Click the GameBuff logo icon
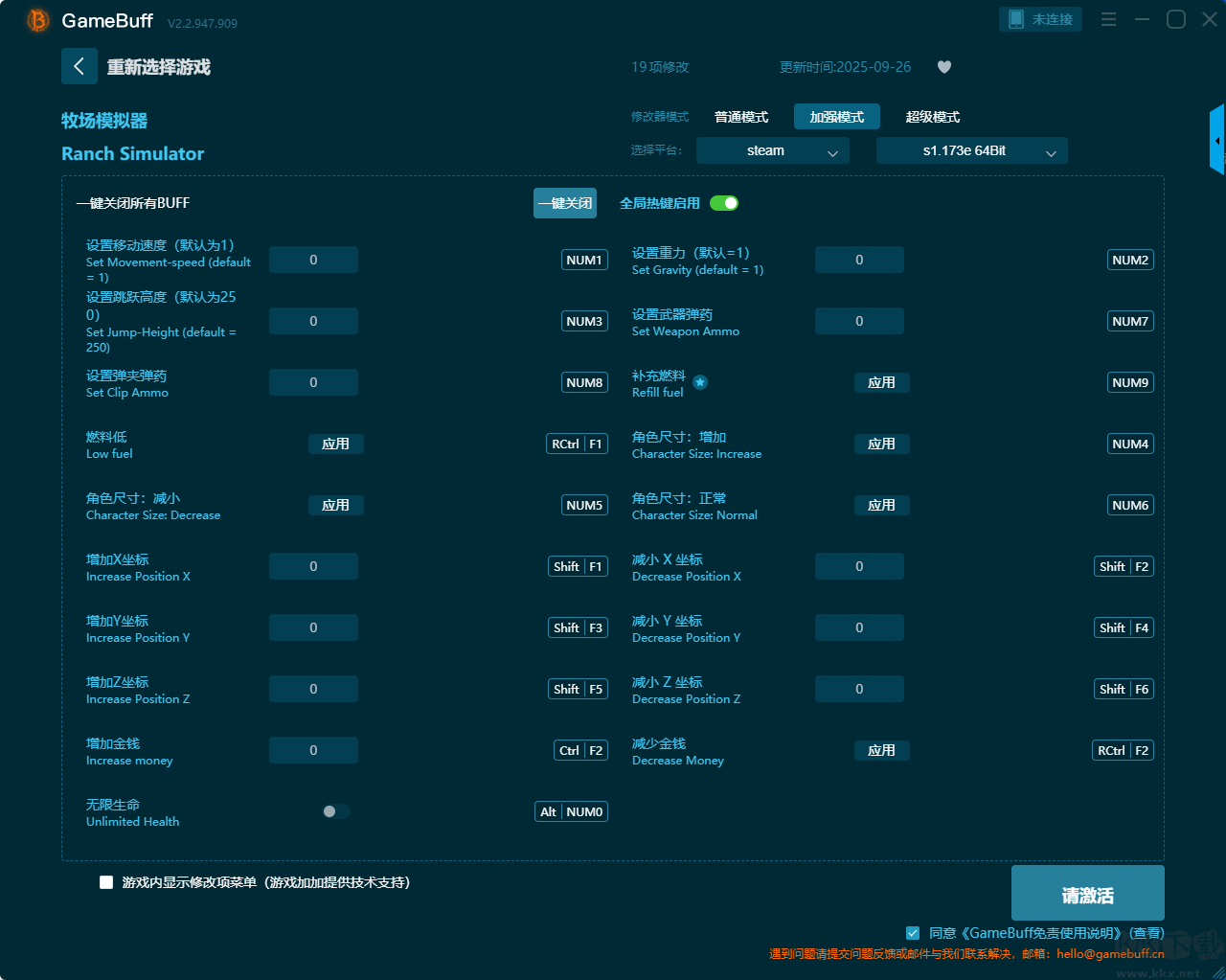The height and width of the screenshot is (980, 1226). (x=38, y=20)
